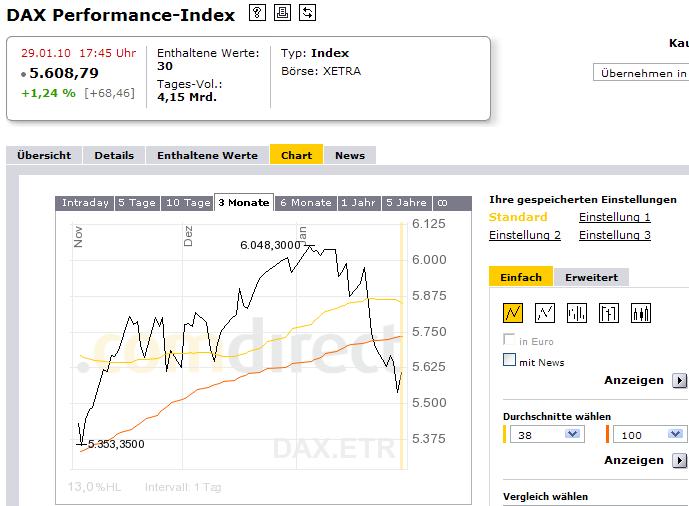689x506 pixels.
Task: Click the percentage change +1,24 %
Action: tap(48, 93)
